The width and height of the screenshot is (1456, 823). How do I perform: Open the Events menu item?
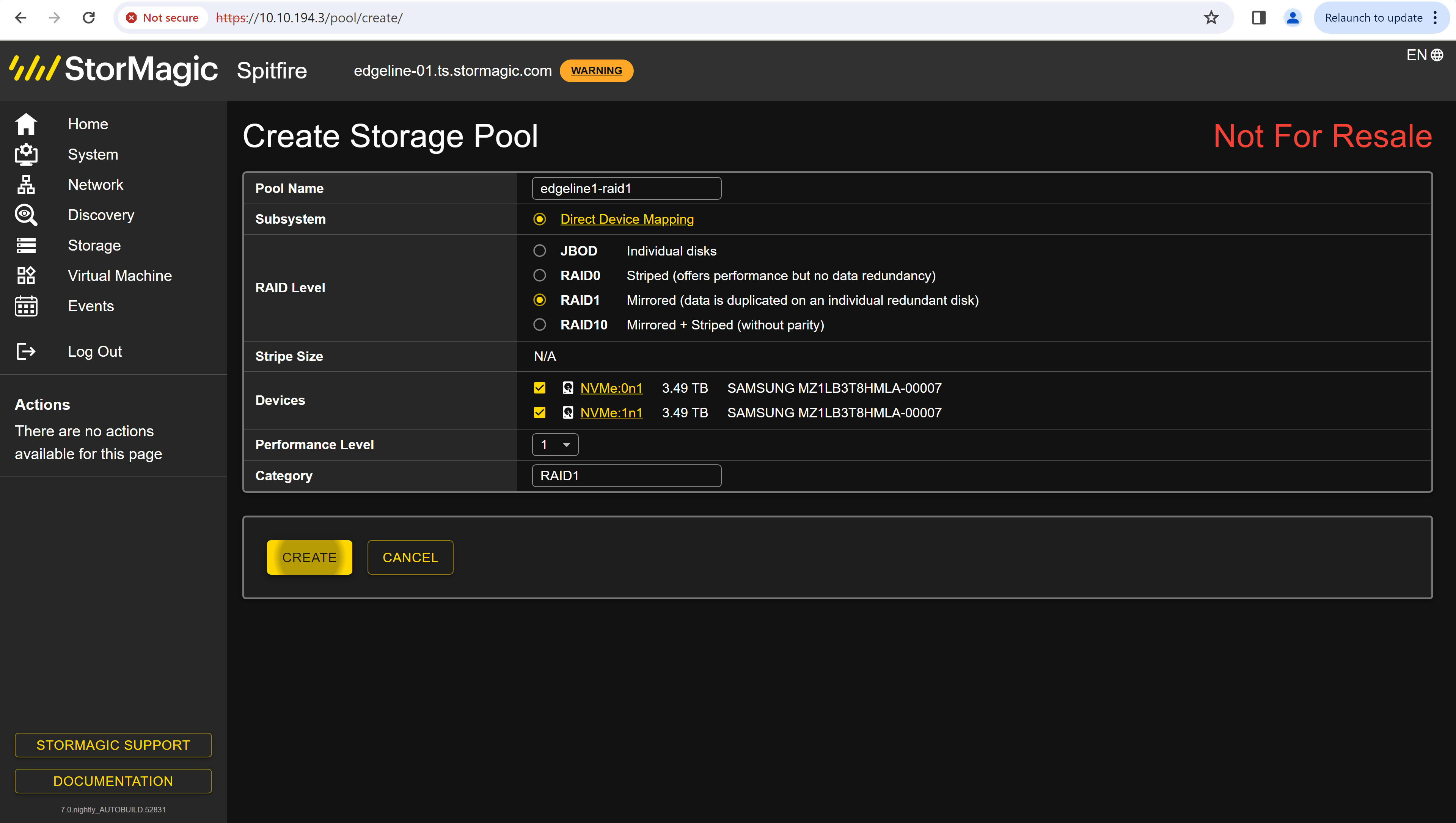[x=91, y=306]
